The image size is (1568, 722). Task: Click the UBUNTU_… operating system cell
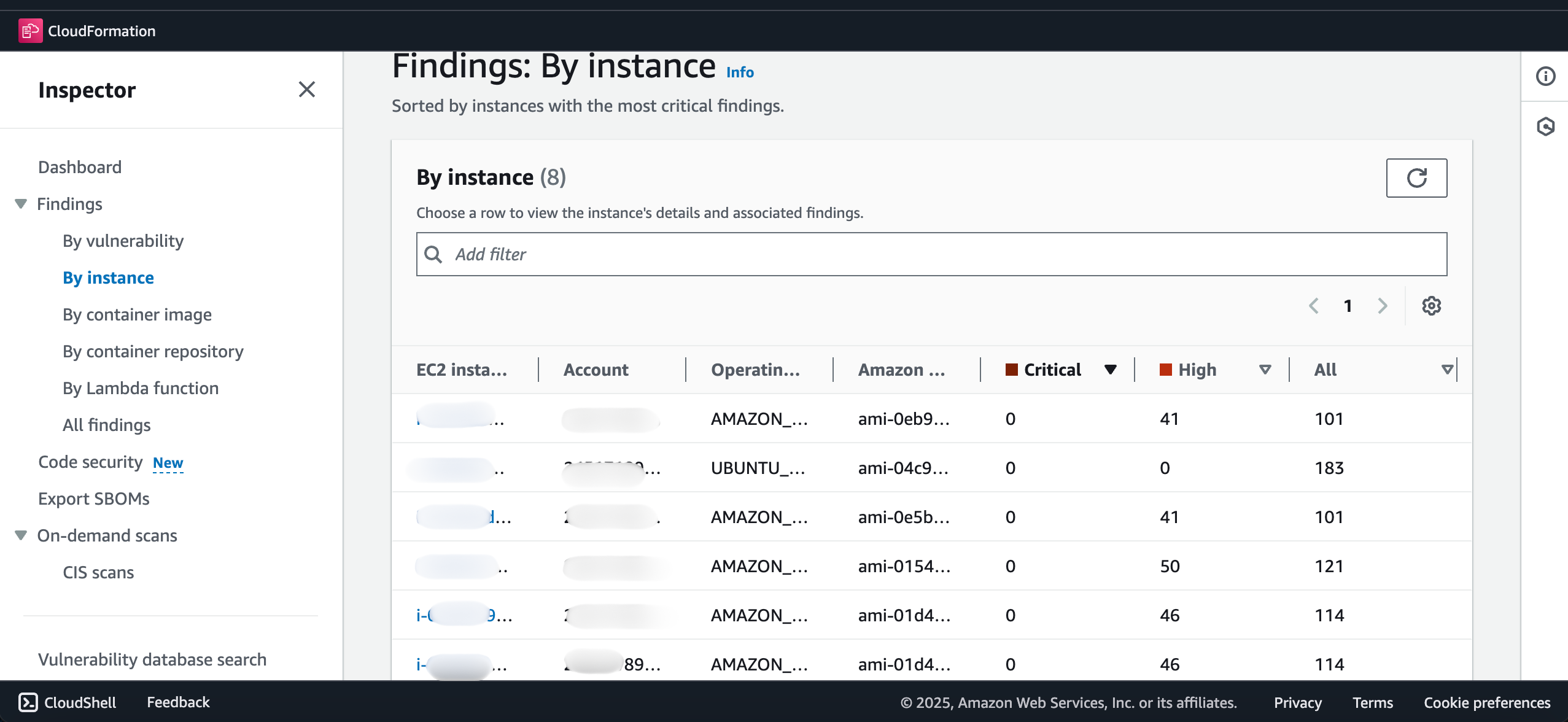point(758,468)
